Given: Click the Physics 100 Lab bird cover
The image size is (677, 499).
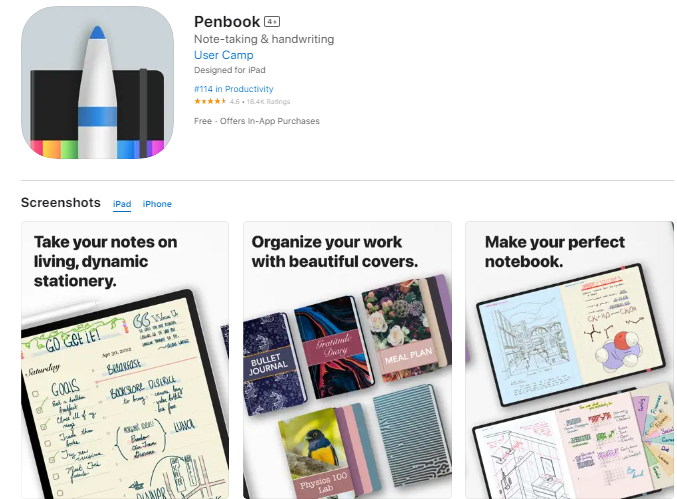Looking at the screenshot, I should click(325, 452).
